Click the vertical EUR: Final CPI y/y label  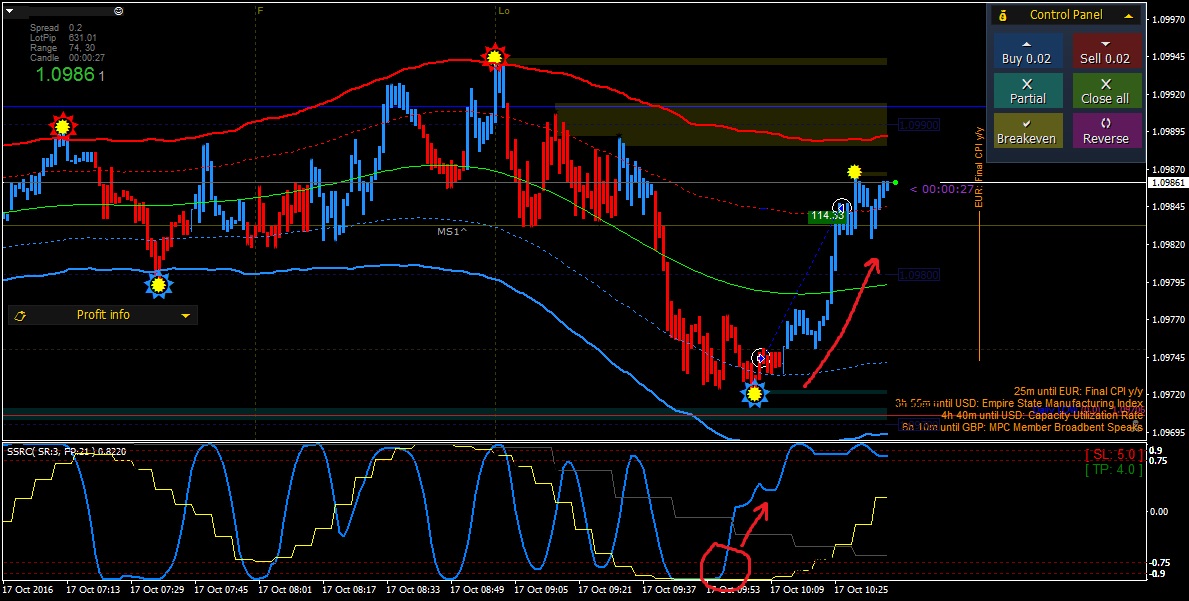click(979, 167)
